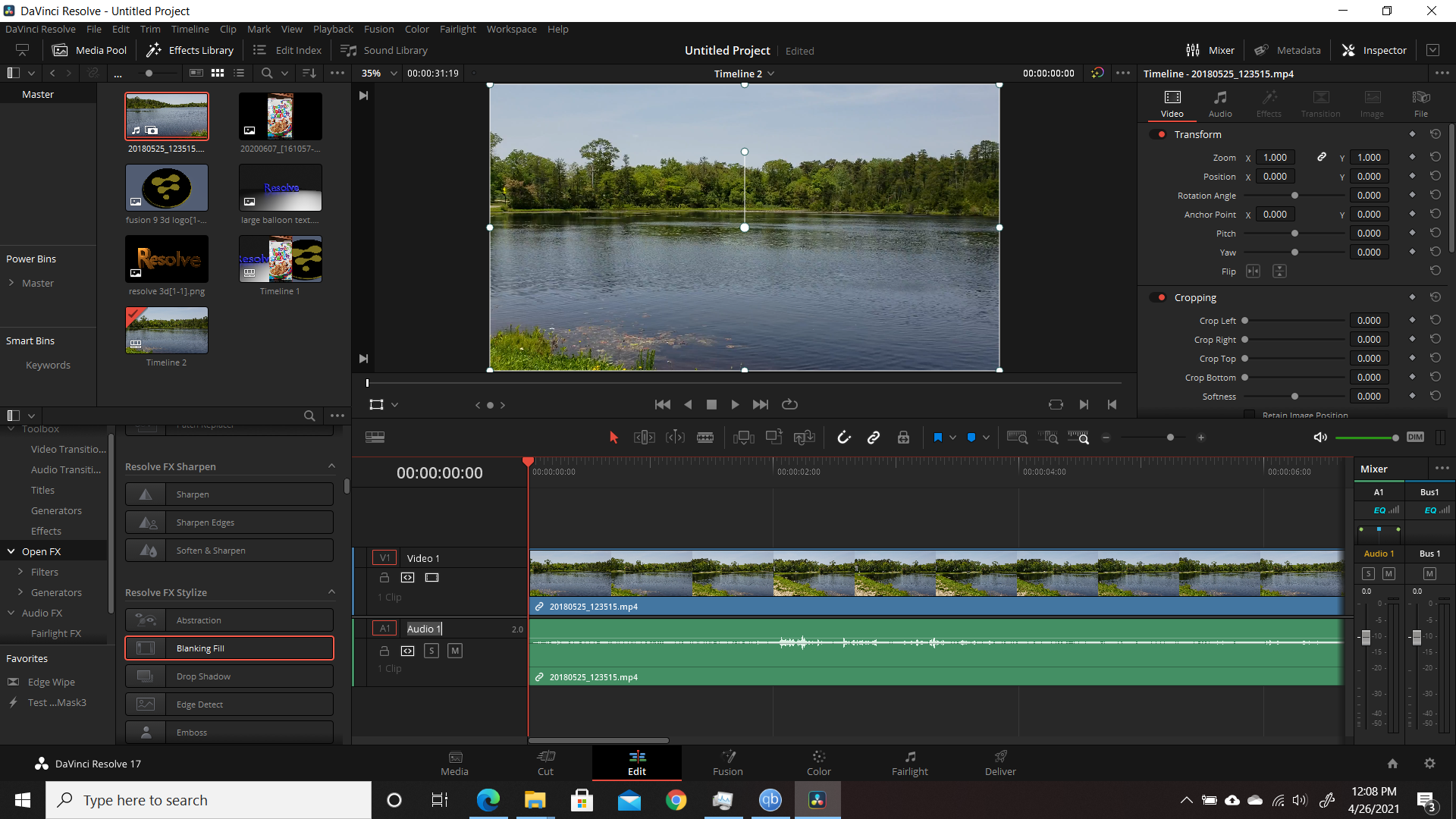Toggle Mute on Audio 1 track header

455,651
